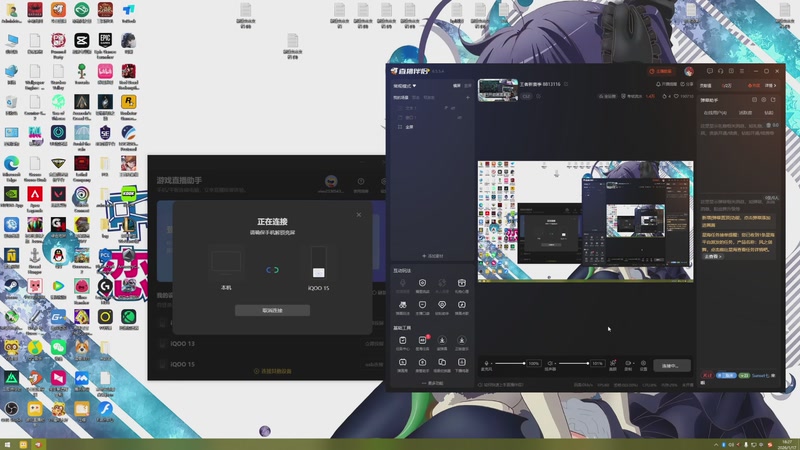800x450 pixels.
Task: Select the 窗口1 source row
Action: pos(430,117)
